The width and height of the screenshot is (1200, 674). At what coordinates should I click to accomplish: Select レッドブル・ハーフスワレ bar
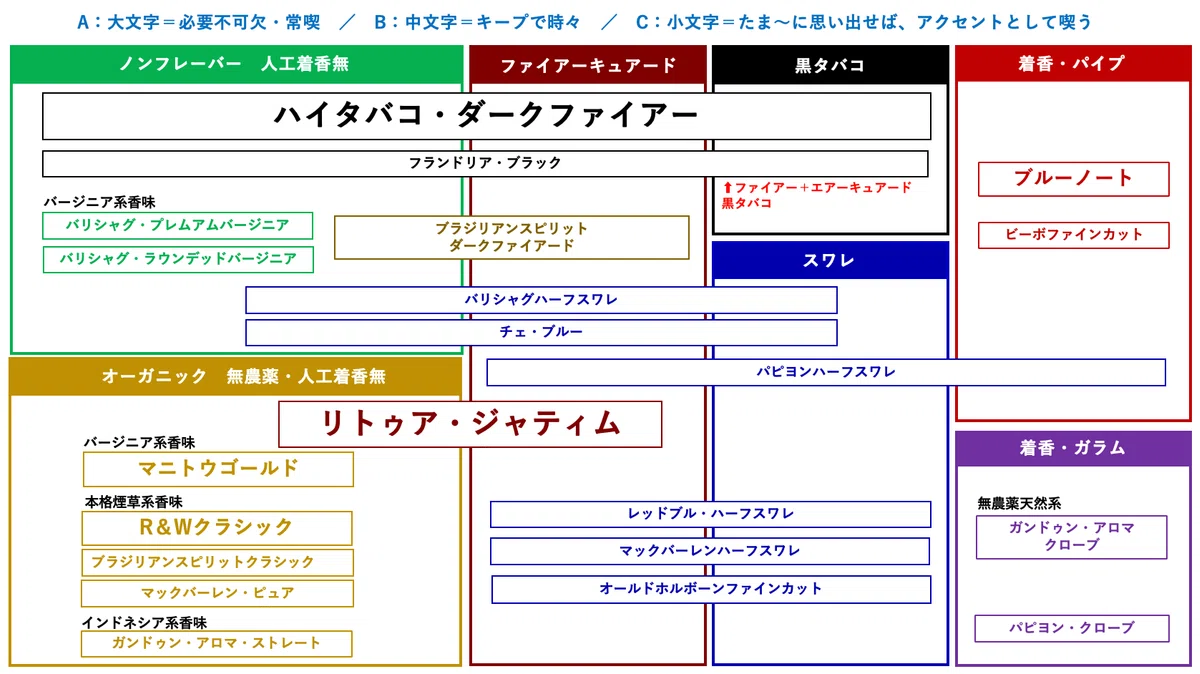[x=711, y=514]
